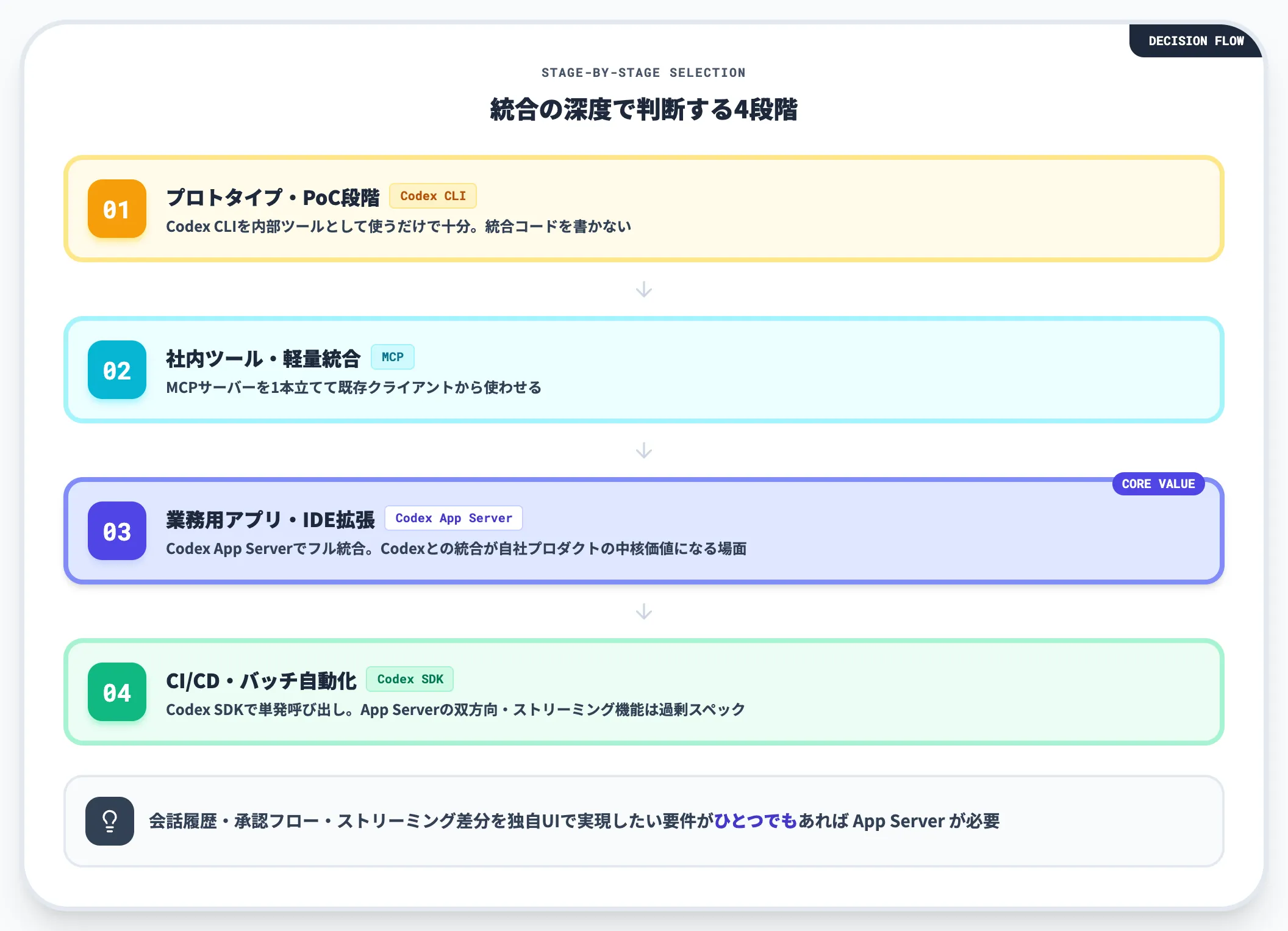This screenshot has height=931, width=1288.
Task: Click the description starting Codex SDKで単発呼び出し
Action: click(456, 710)
